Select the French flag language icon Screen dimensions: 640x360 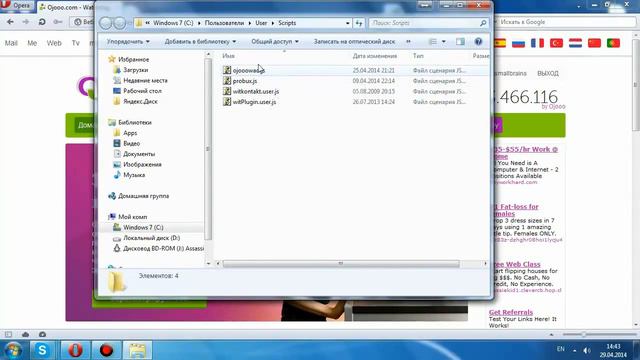tap(537, 43)
